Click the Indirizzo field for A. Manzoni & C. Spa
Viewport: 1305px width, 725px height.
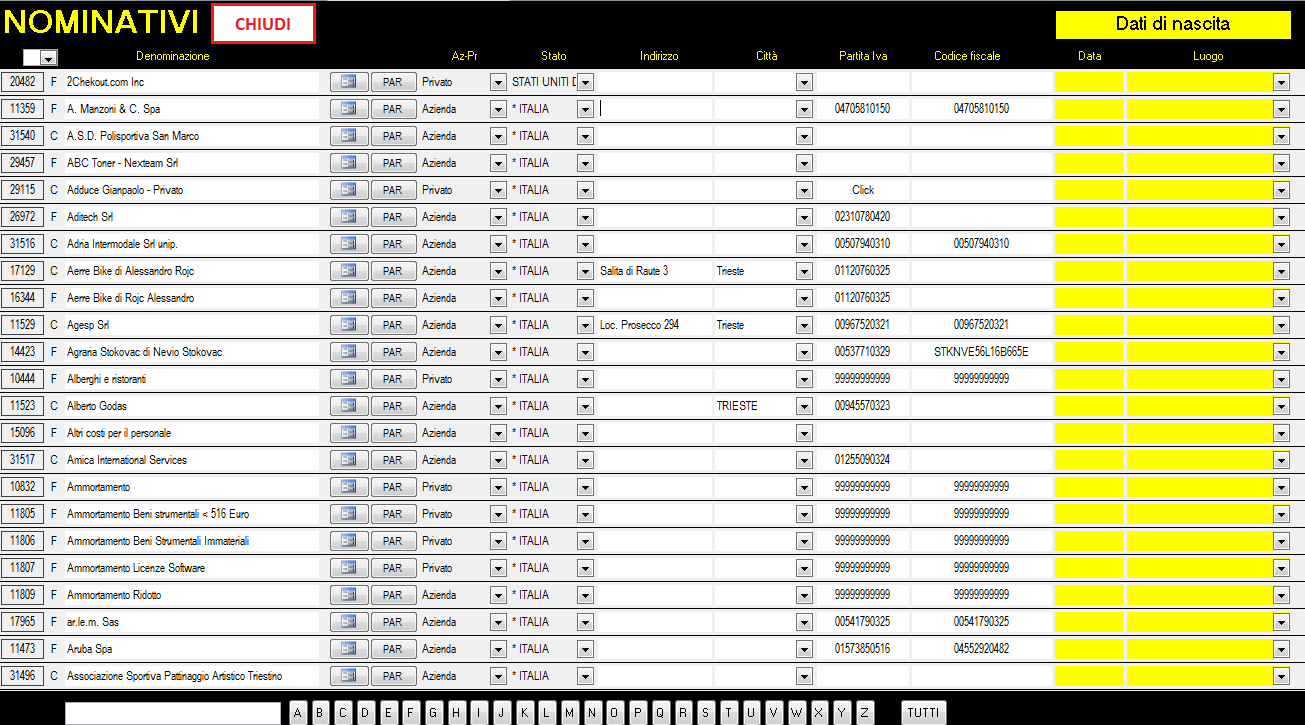coord(654,109)
